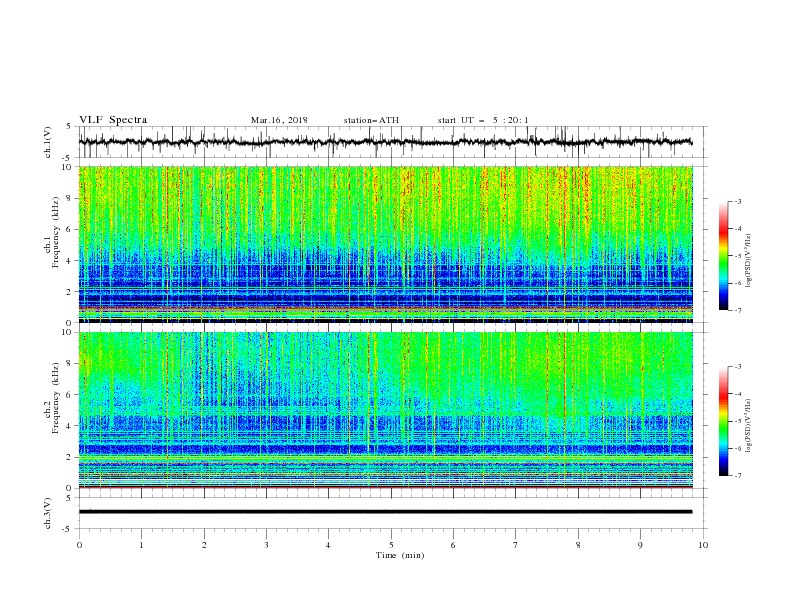Click the "VLF Spectra" title text
792x612 pixels.
click(113, 120)
